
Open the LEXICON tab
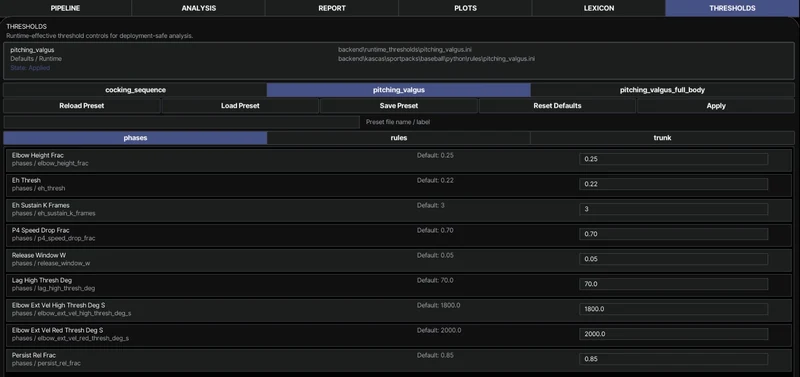click(x=598, y=8)
